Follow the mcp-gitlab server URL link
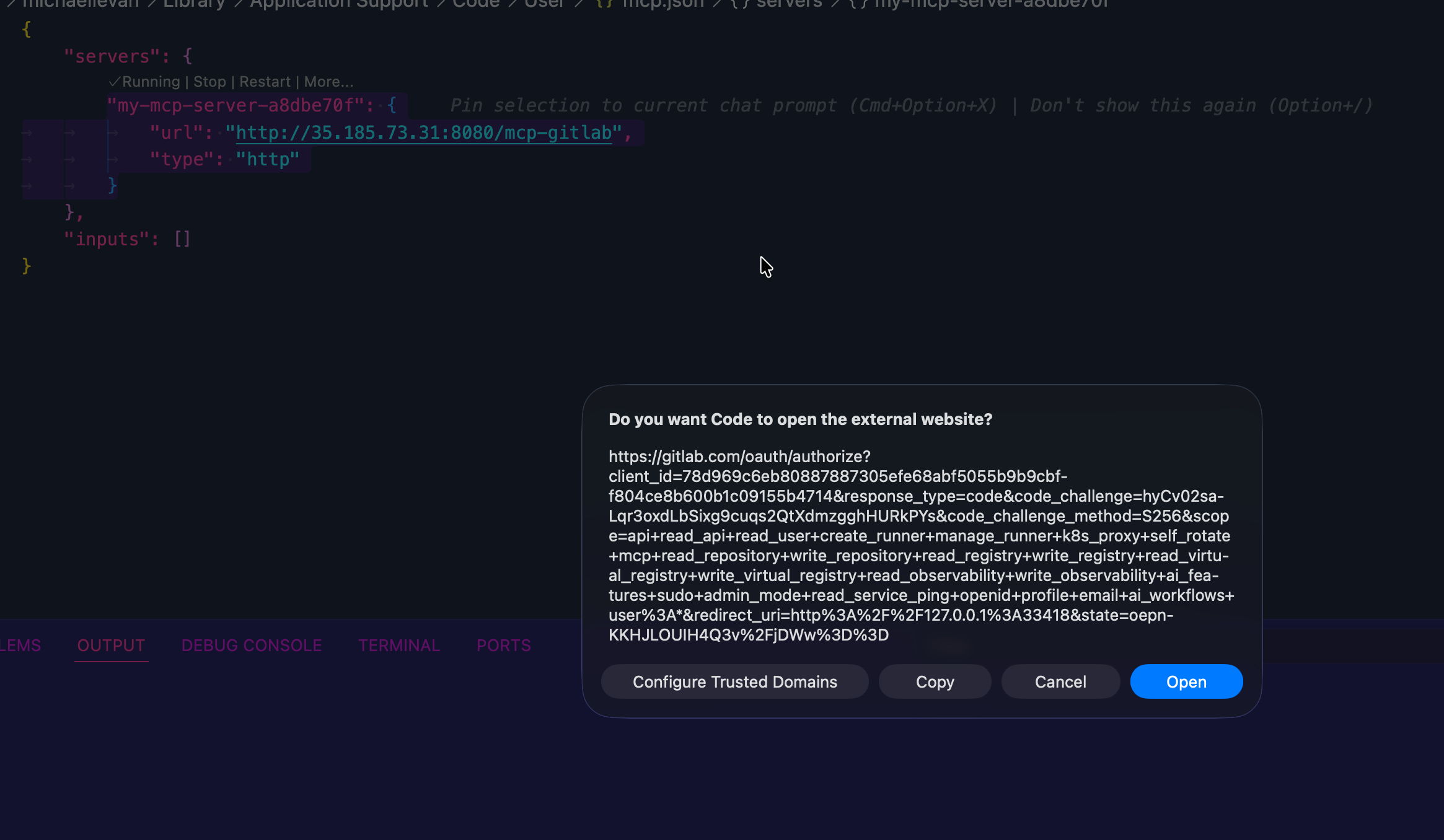 click(424, 133)
